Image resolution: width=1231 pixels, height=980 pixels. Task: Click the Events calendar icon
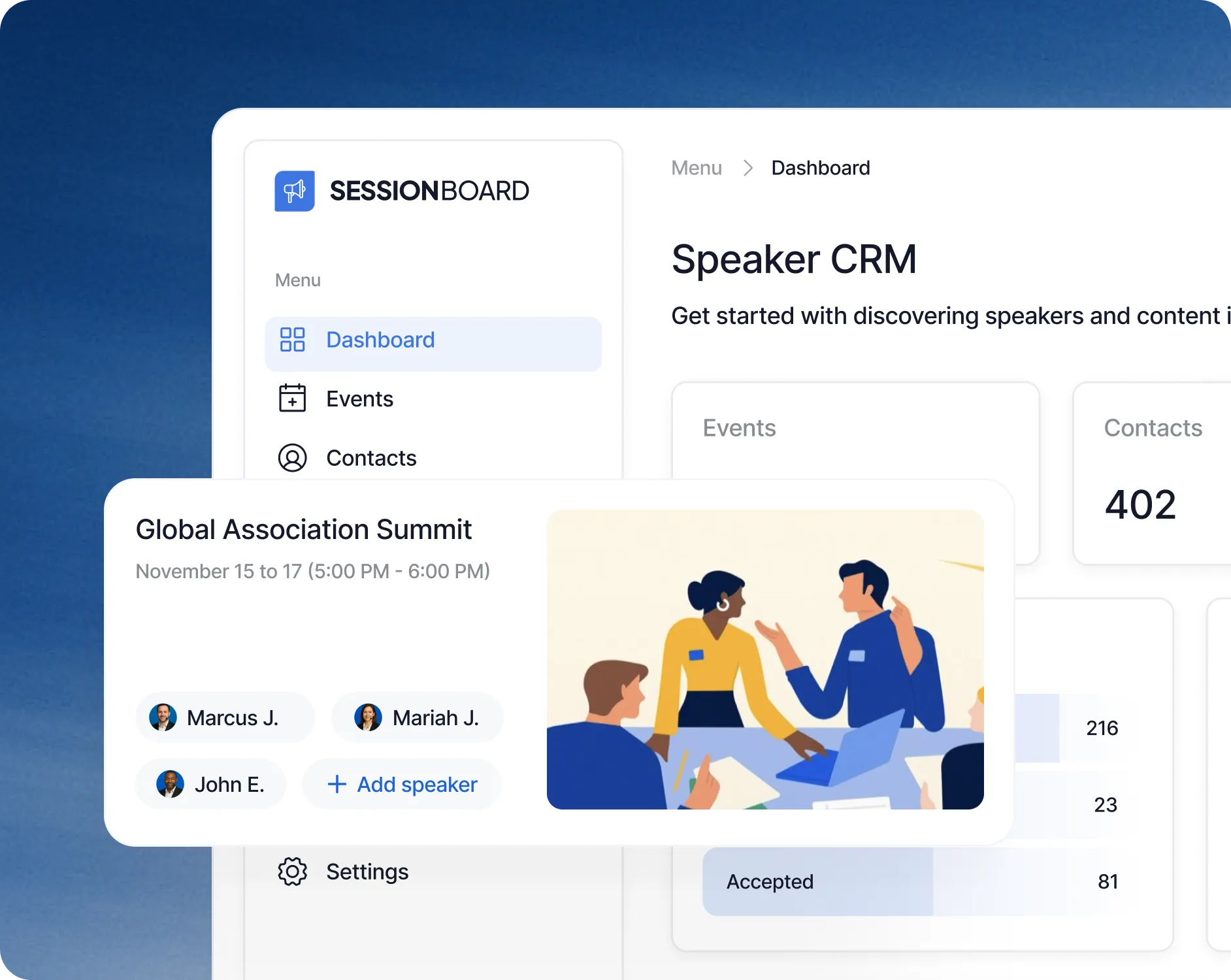click(x=293, y=399)
